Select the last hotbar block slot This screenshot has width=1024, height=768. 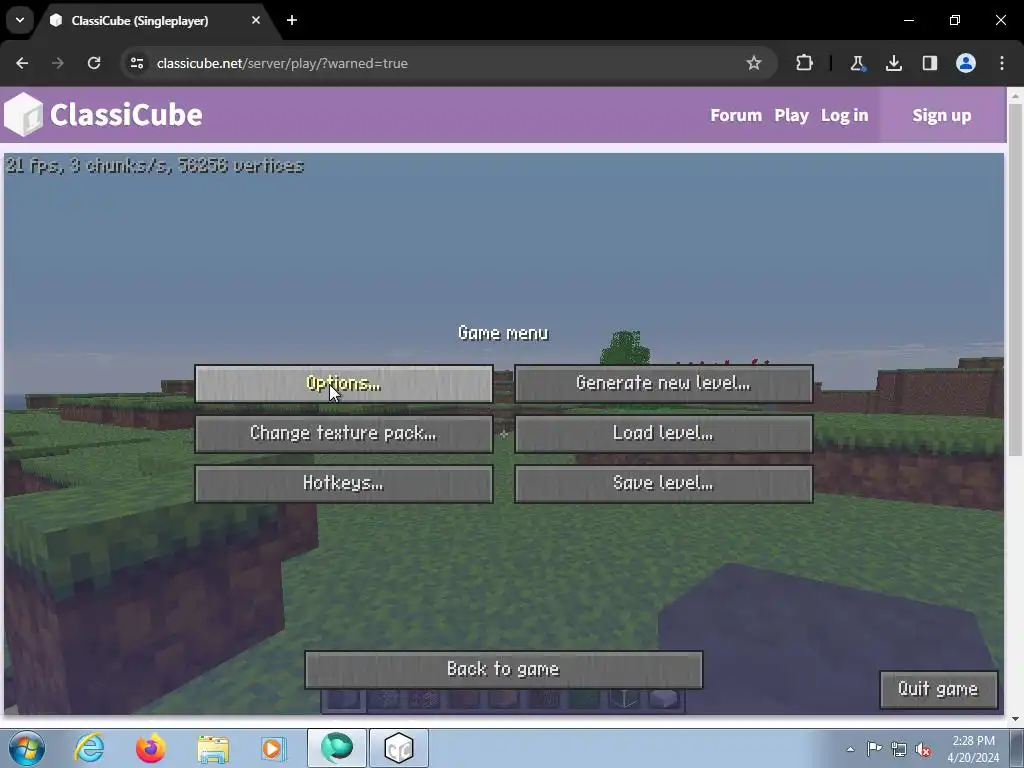point(665,699)
